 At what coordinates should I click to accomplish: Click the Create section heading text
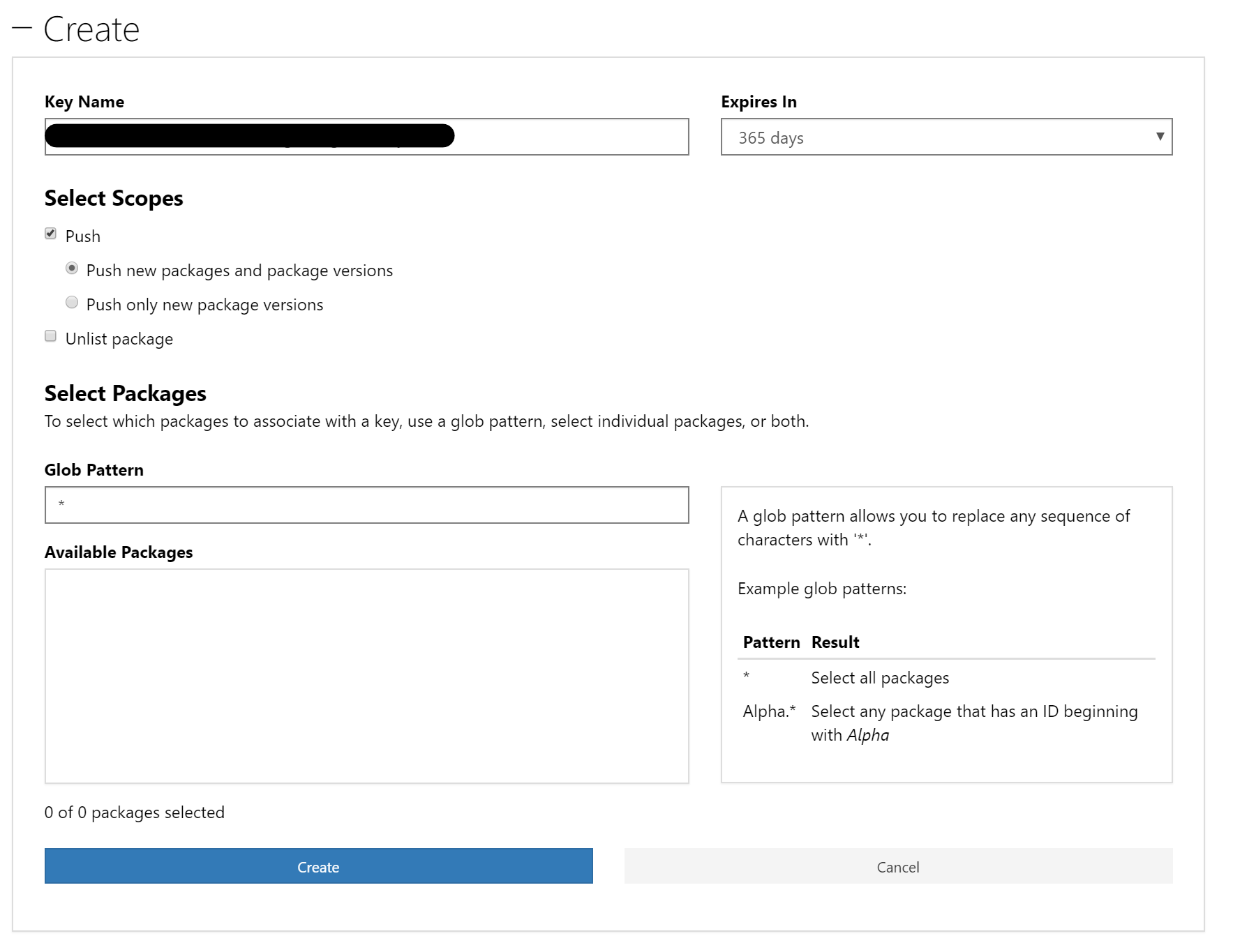click(x=91, y=29)
